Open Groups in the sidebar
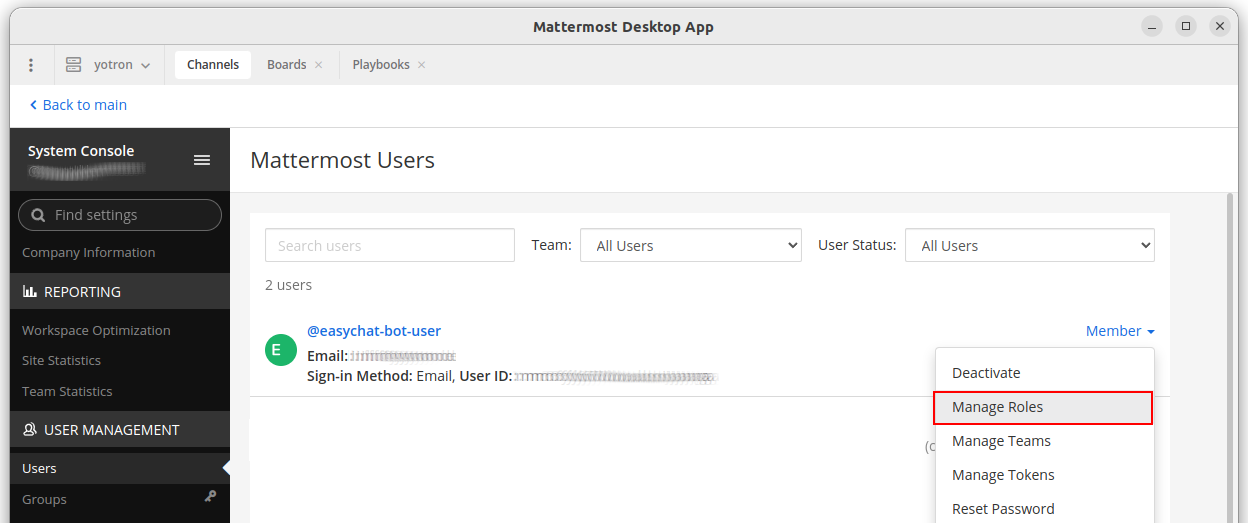The image size is (1248, 523). click(44, 500)
